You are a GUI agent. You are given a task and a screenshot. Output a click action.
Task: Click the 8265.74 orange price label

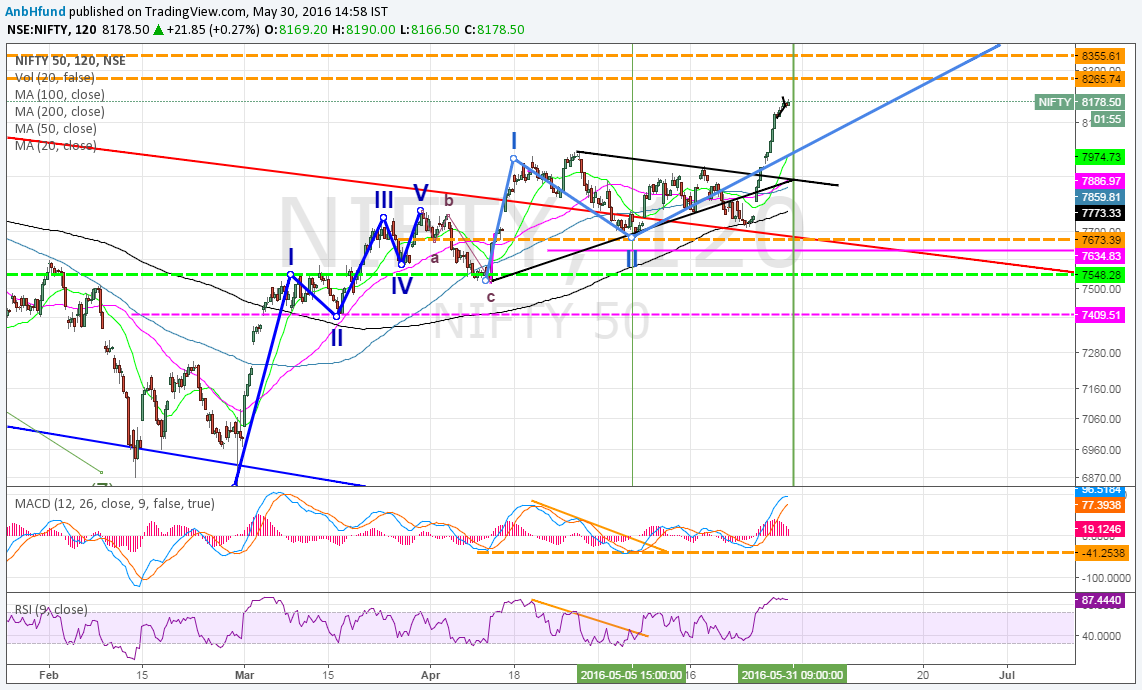click(x=1100, y=78)
